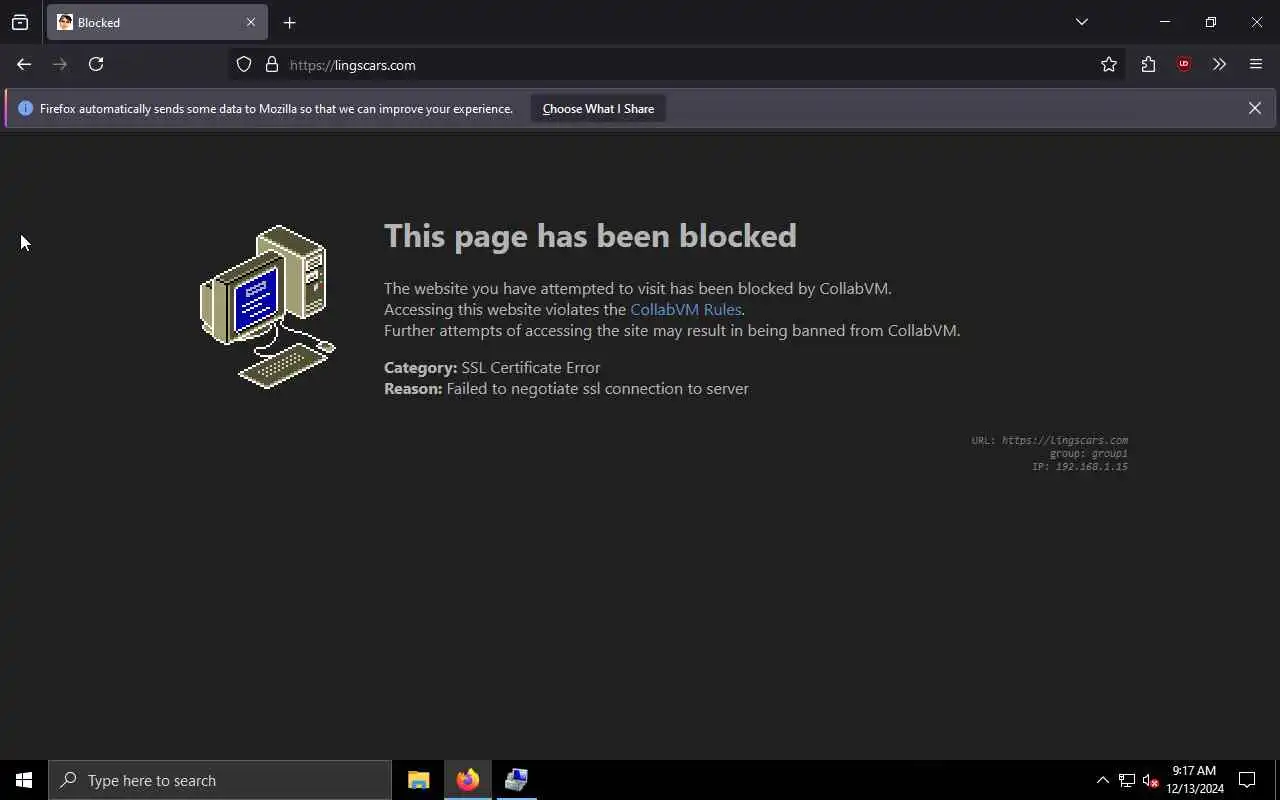Minimize the Firefox window
The width and height of the screenshot is (1280, 800).
point(1165,22)
